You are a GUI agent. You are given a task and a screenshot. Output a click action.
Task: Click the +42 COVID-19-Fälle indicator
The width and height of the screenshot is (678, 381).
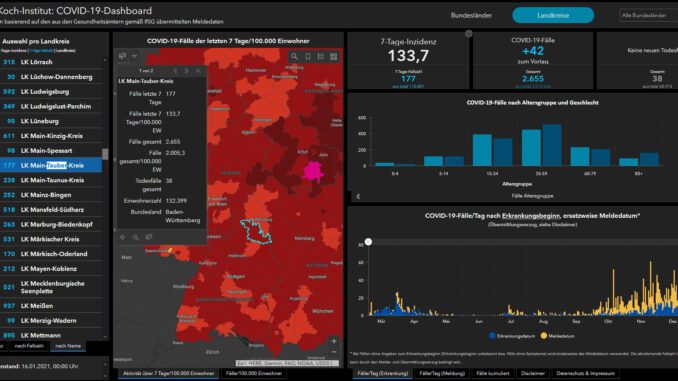(533, 51)
